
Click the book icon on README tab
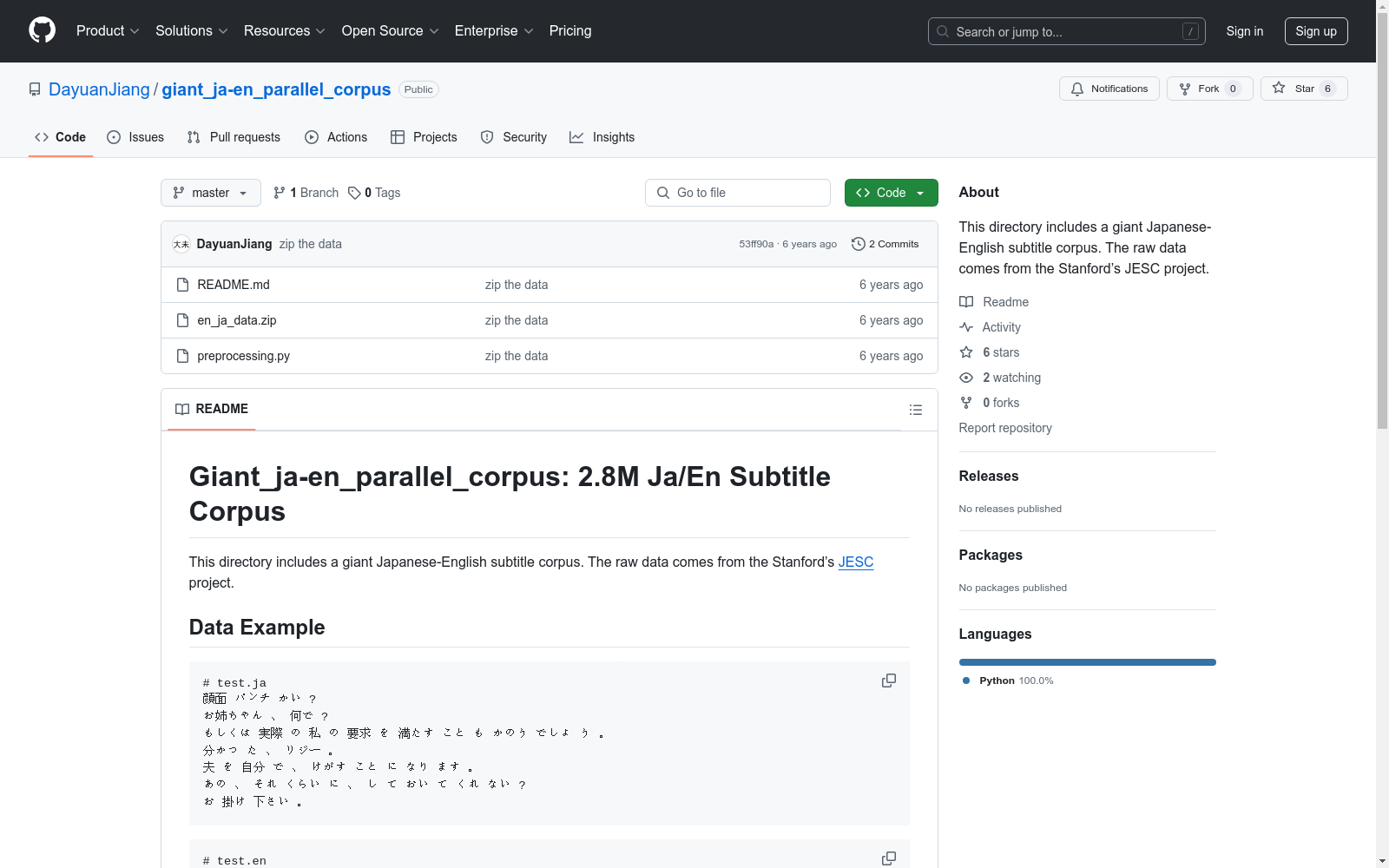pos(182,409)
